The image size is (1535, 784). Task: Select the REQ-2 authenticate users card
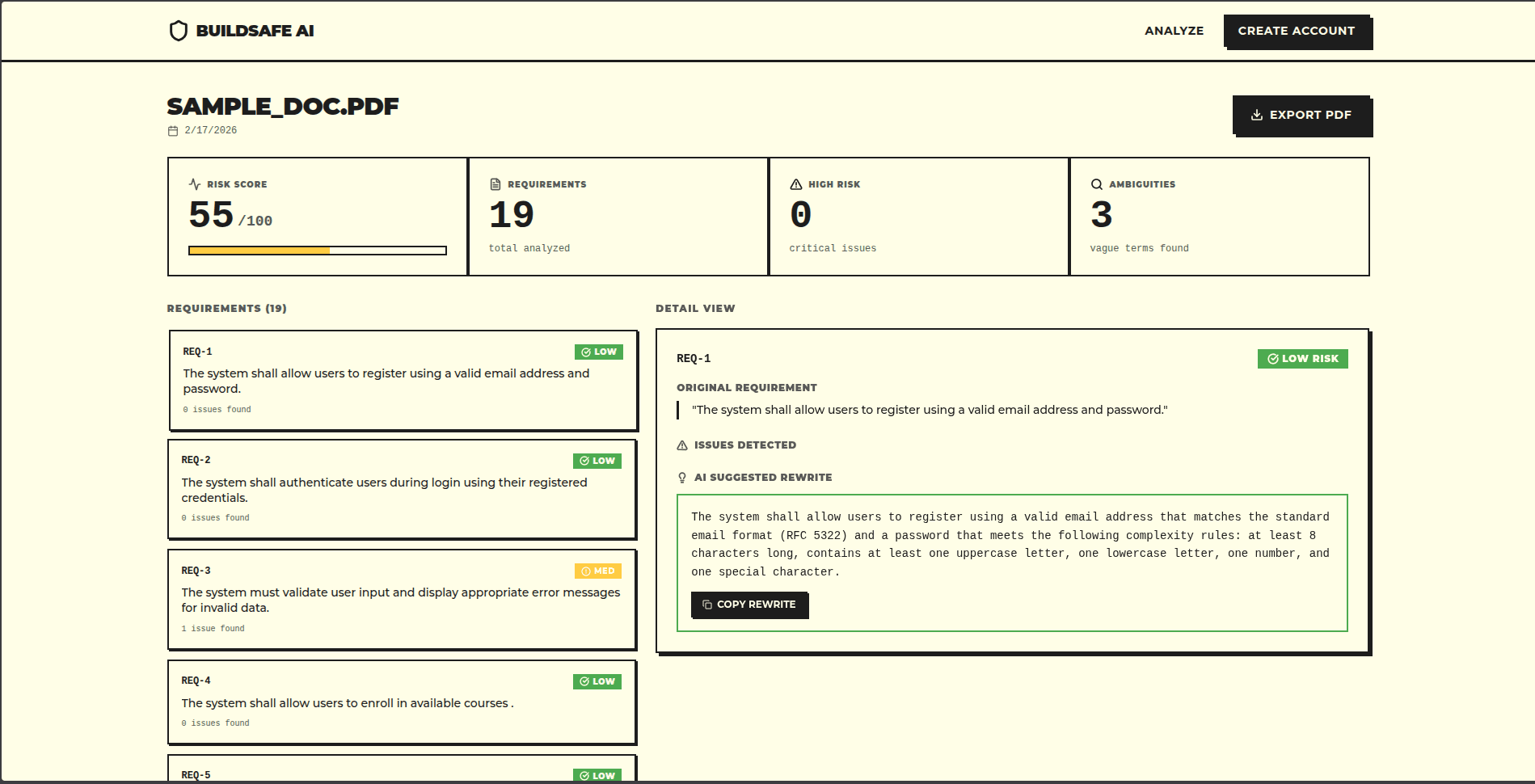tap(402, 489)
